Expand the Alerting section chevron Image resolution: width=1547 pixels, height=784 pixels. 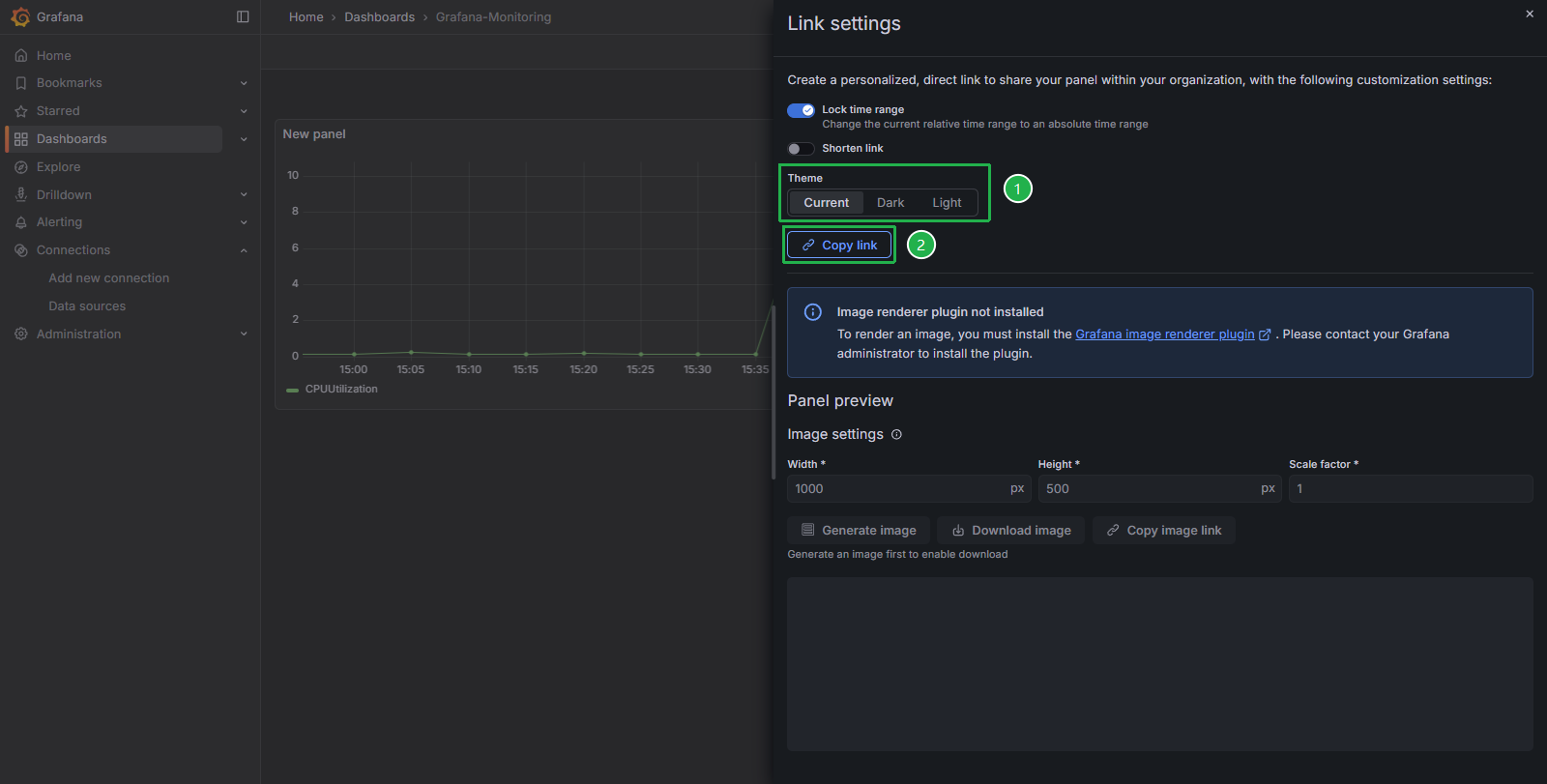[244, 222]
